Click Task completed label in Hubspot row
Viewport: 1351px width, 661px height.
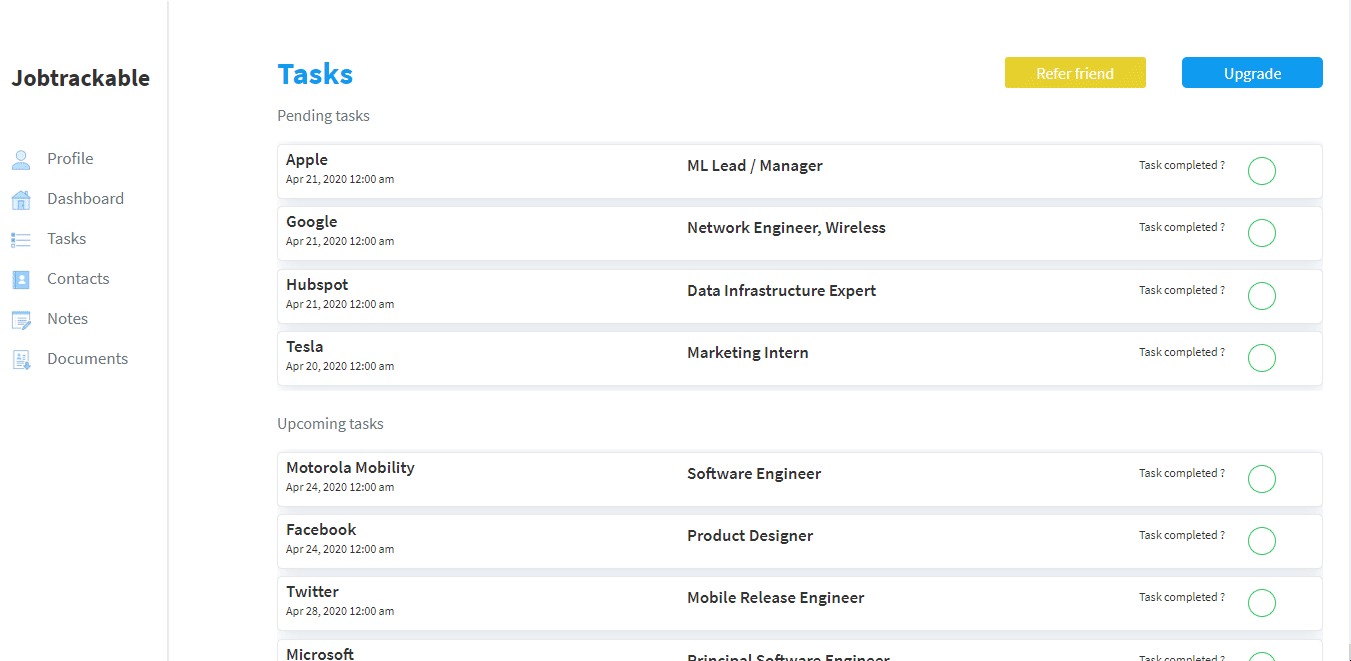pos(1182,290)
